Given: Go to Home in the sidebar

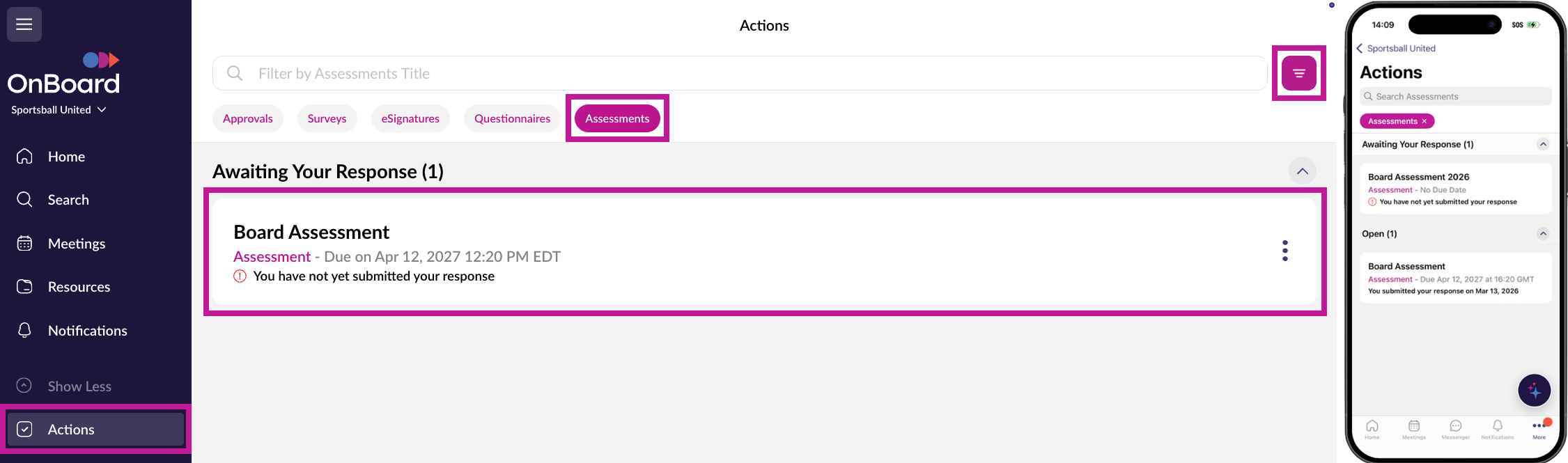Looking at the screenshot, I should pos(66,157).
